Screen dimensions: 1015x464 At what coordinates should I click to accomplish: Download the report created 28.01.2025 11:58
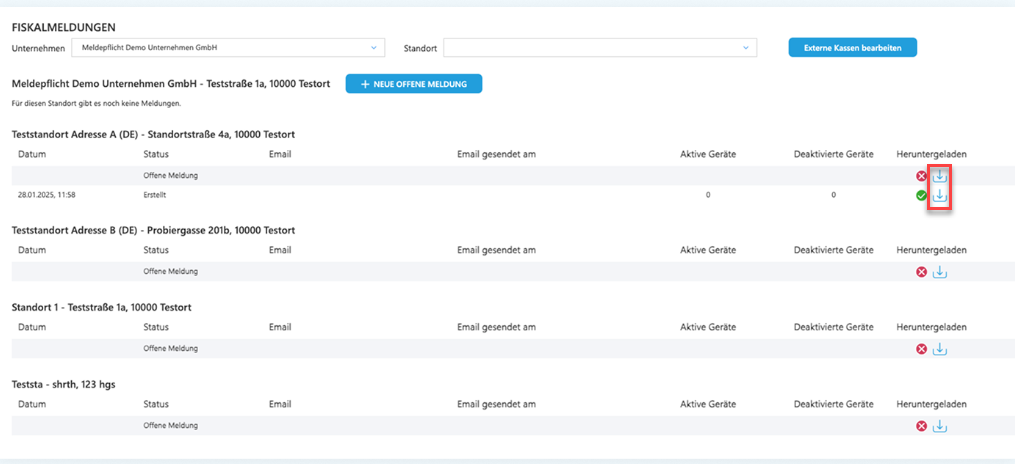click(x=939, y=195)
